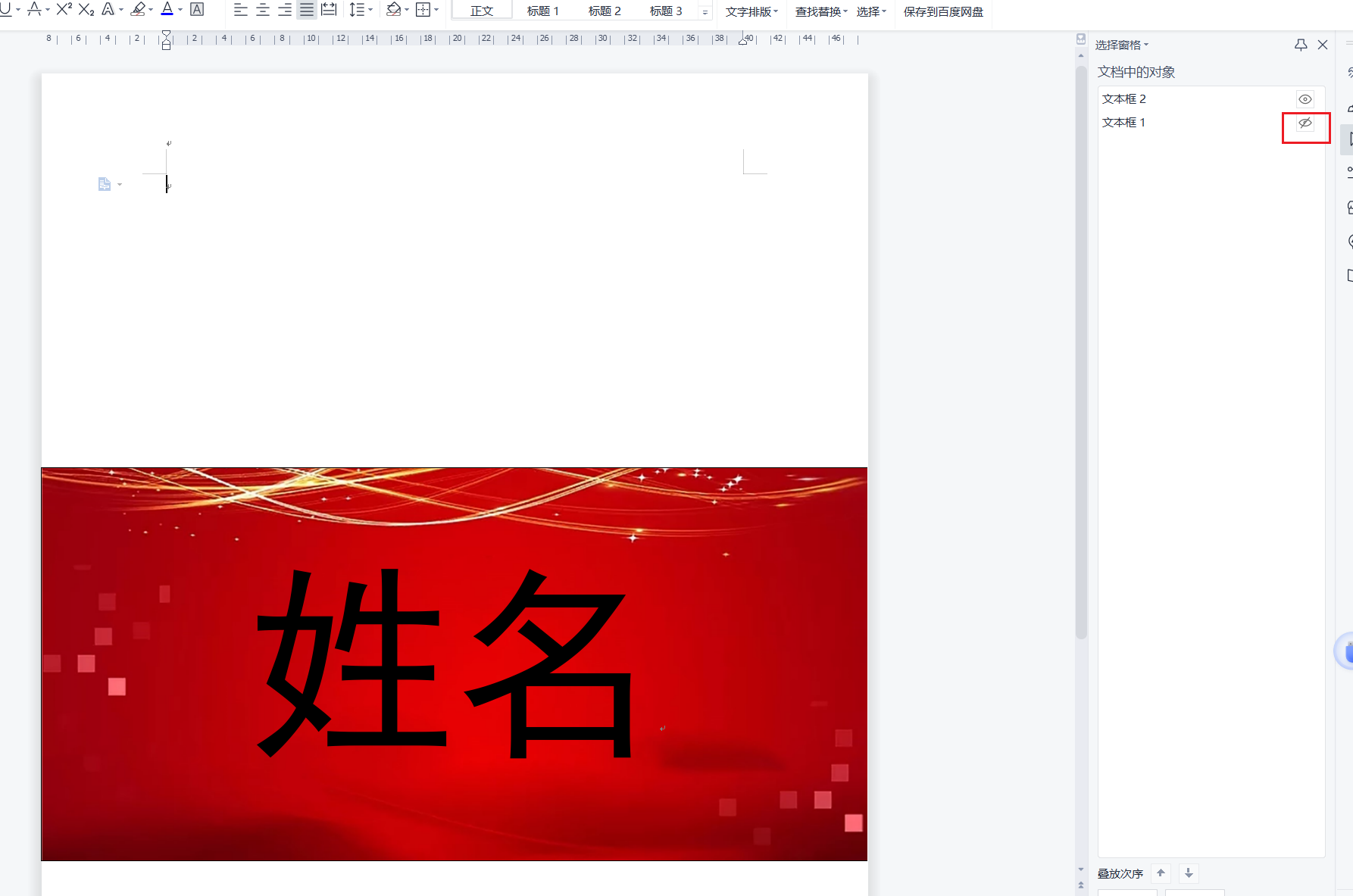
Task: Toggle justify alignment button
Action: coord(307,10)
